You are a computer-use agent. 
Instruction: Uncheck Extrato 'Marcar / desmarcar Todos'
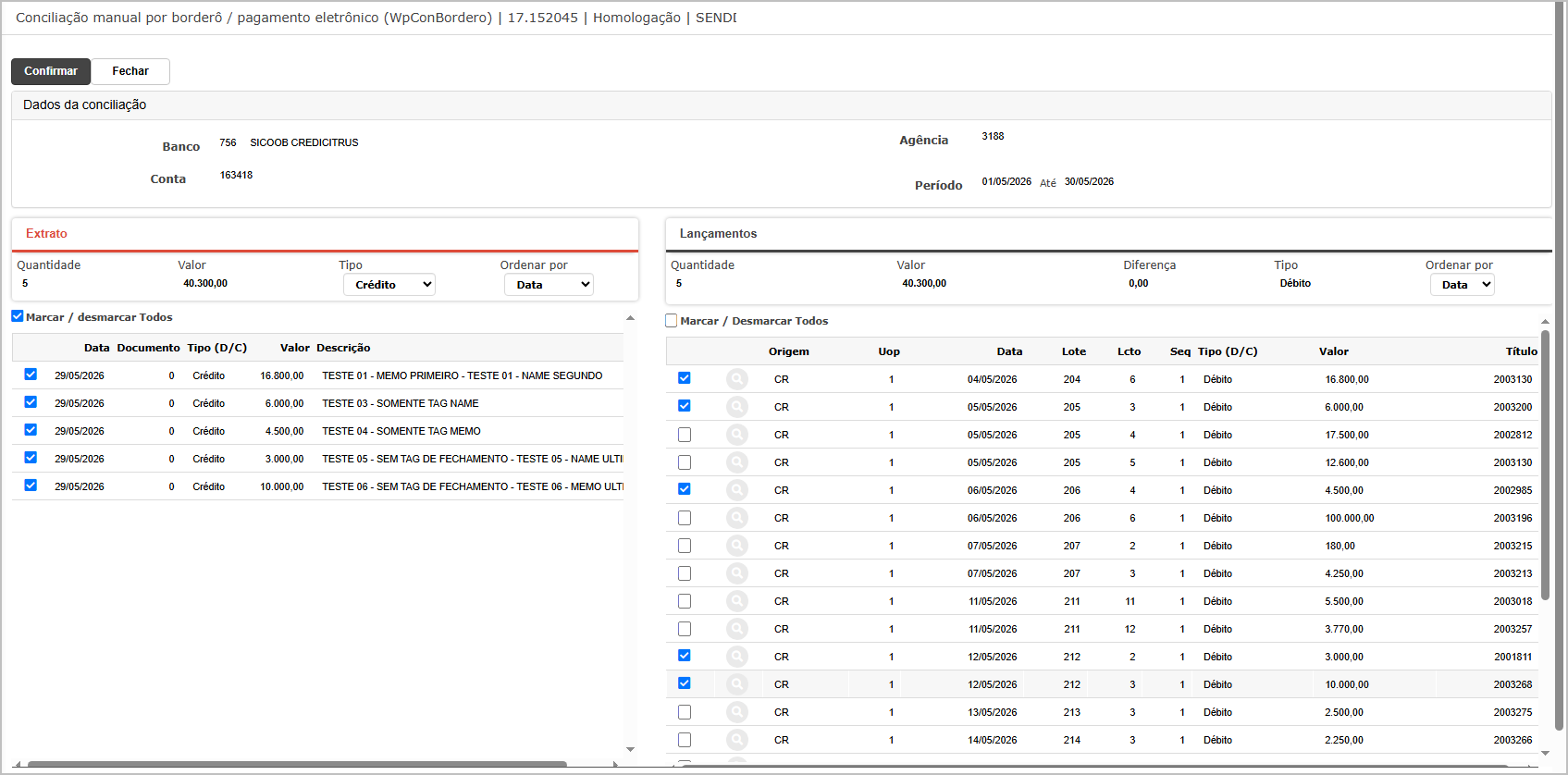[18, 316]
